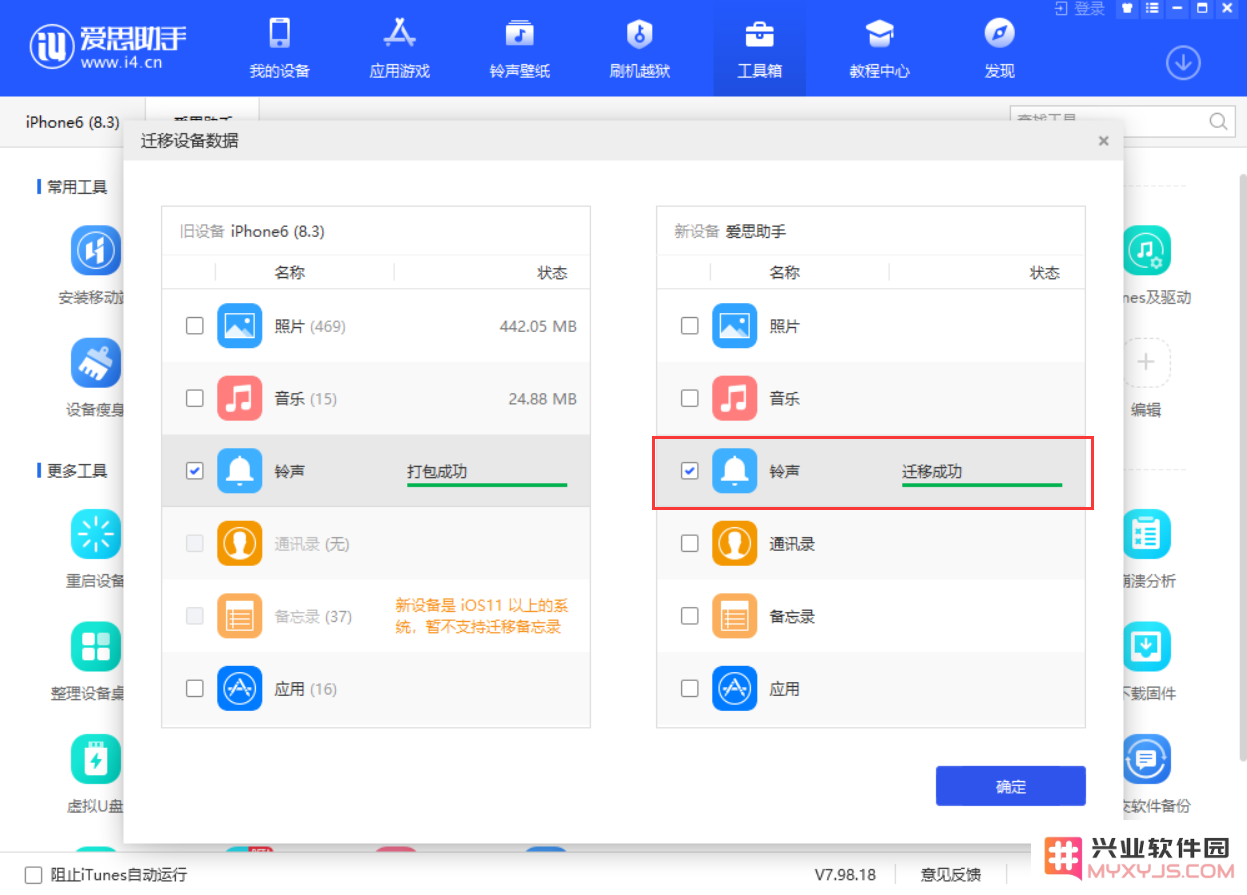Click old device 照片 photo icon
1247x895 pixels.
point(240,326)
